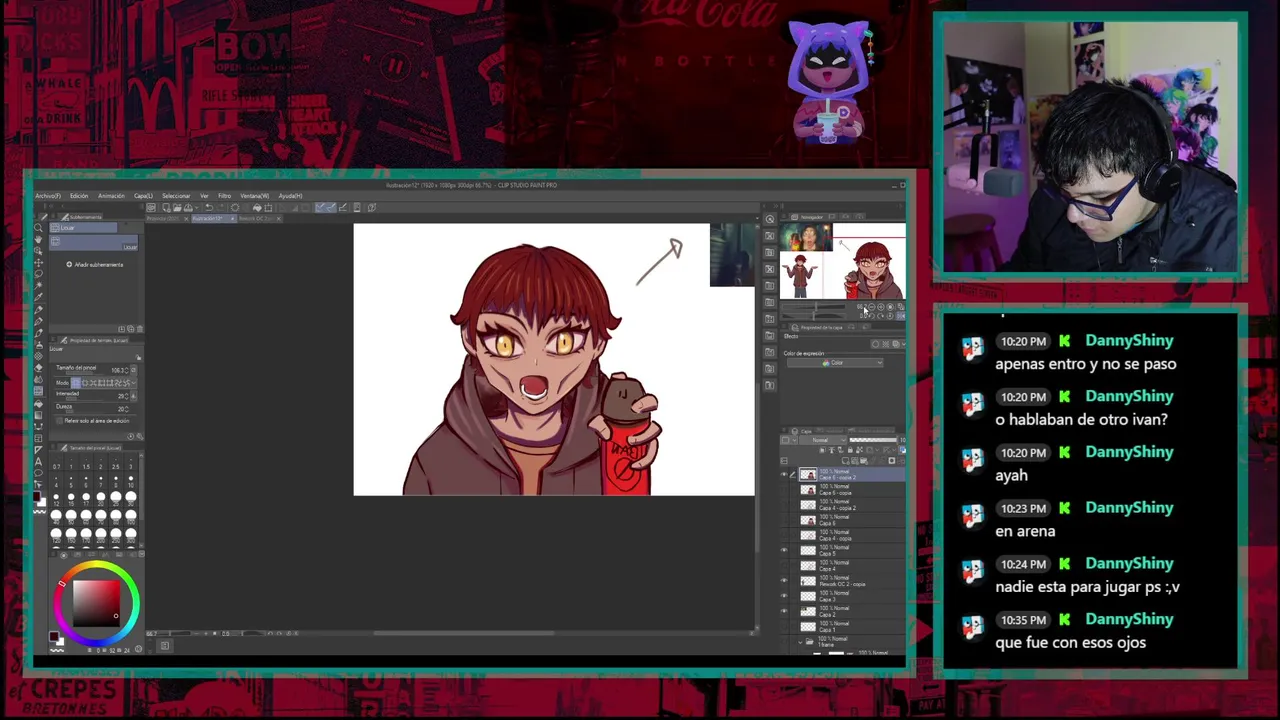Enable Referir solo al área de edición
Screen dimensions: 1280x720
pos(60,420)
